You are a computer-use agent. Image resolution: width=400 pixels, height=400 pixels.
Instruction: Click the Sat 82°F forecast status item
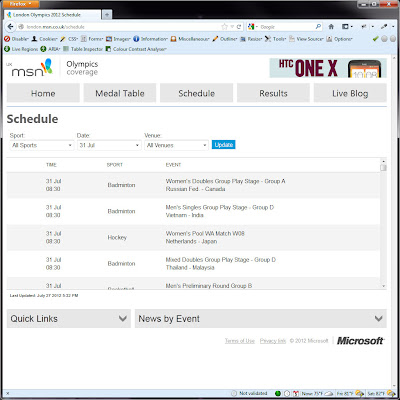(x=380, y=393)
